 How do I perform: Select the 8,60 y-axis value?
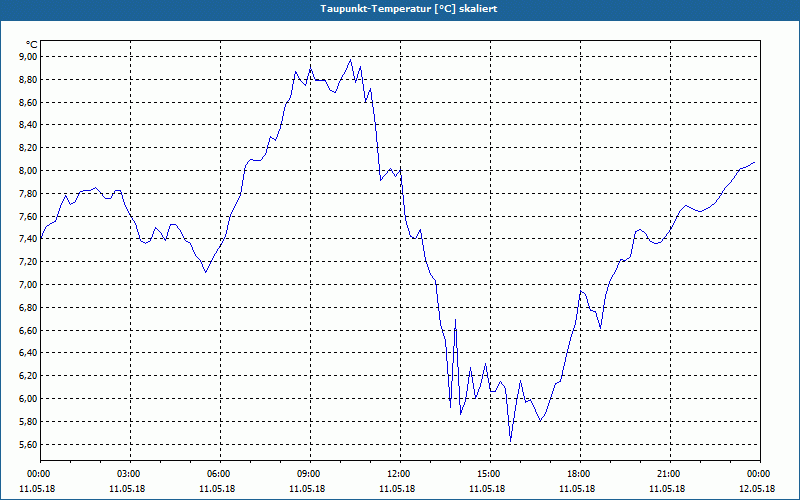tap(29, 103)
